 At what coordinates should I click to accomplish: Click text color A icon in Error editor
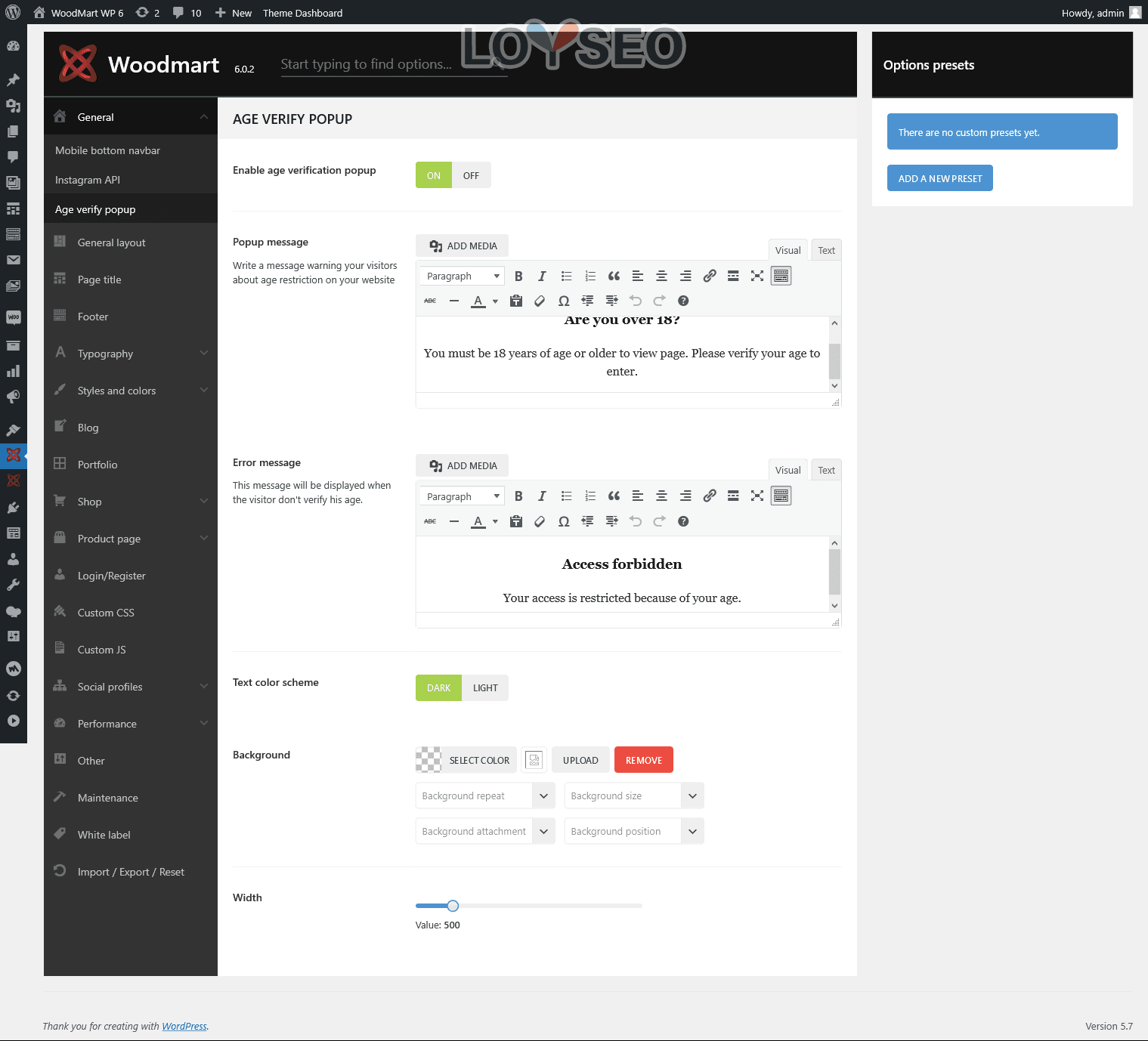tap(478, 521)
